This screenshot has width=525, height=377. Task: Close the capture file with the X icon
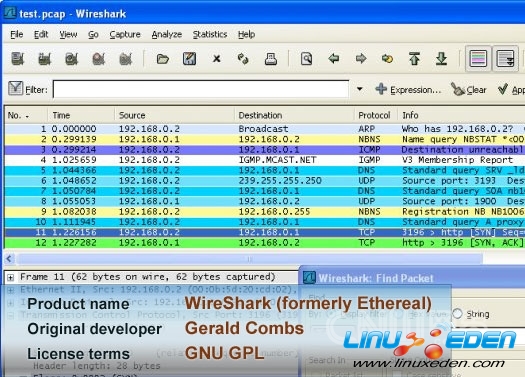(x=217, y=59)
